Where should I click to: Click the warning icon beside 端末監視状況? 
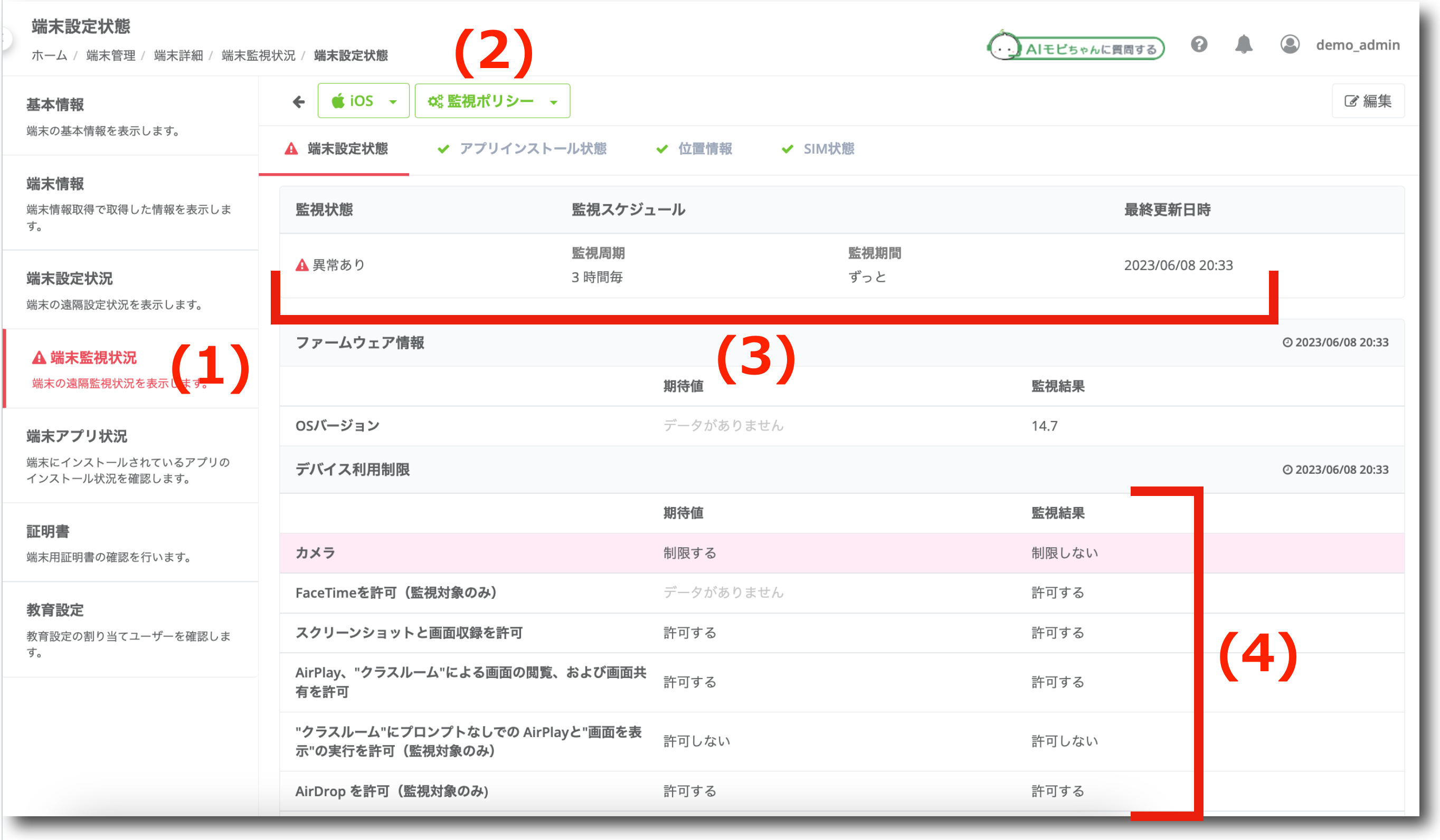(x=39, y=358)
